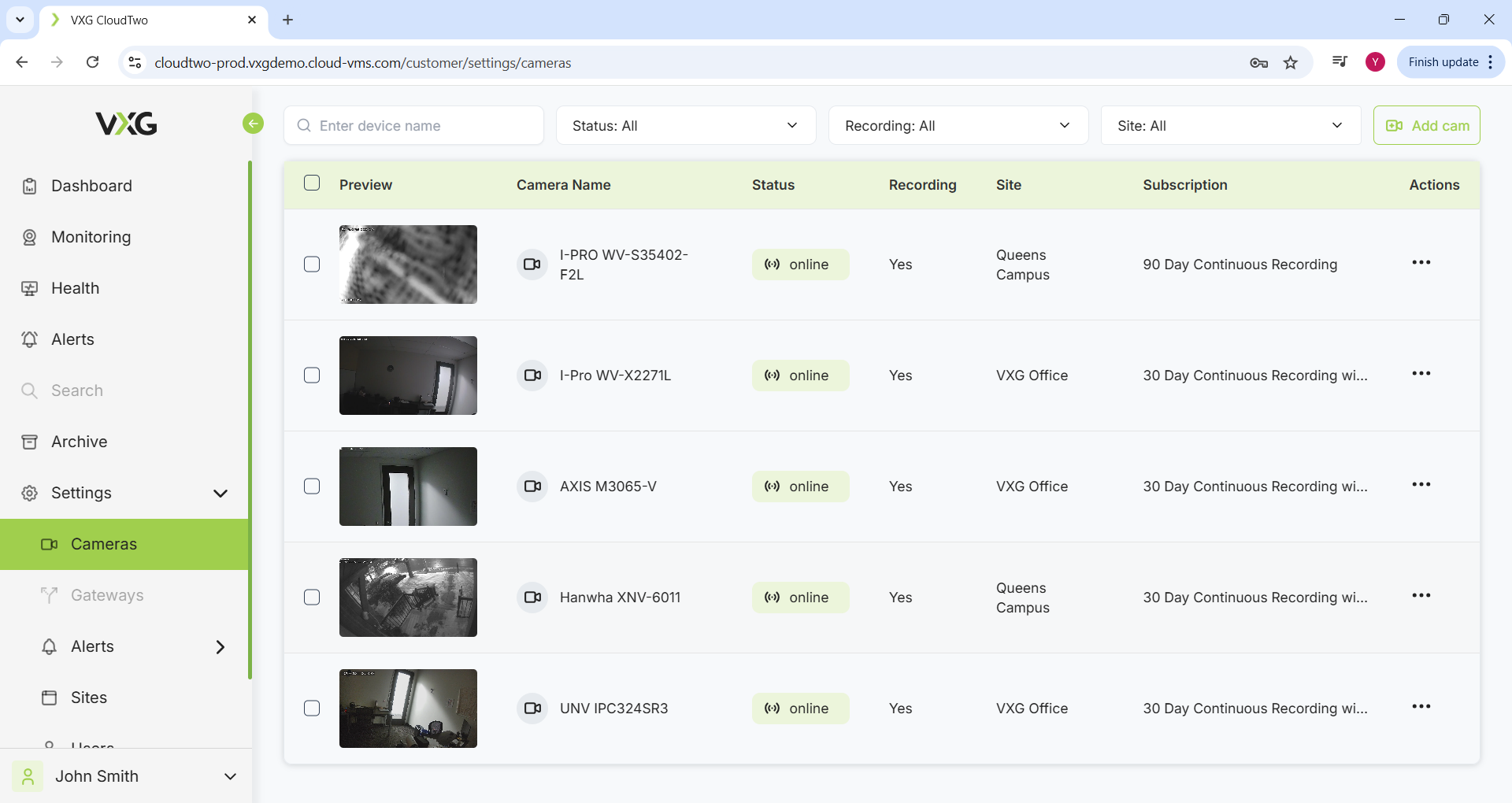This screenshot has height=803, width=1512.
Task: Reload the page in browser
Action: [93, 62]
